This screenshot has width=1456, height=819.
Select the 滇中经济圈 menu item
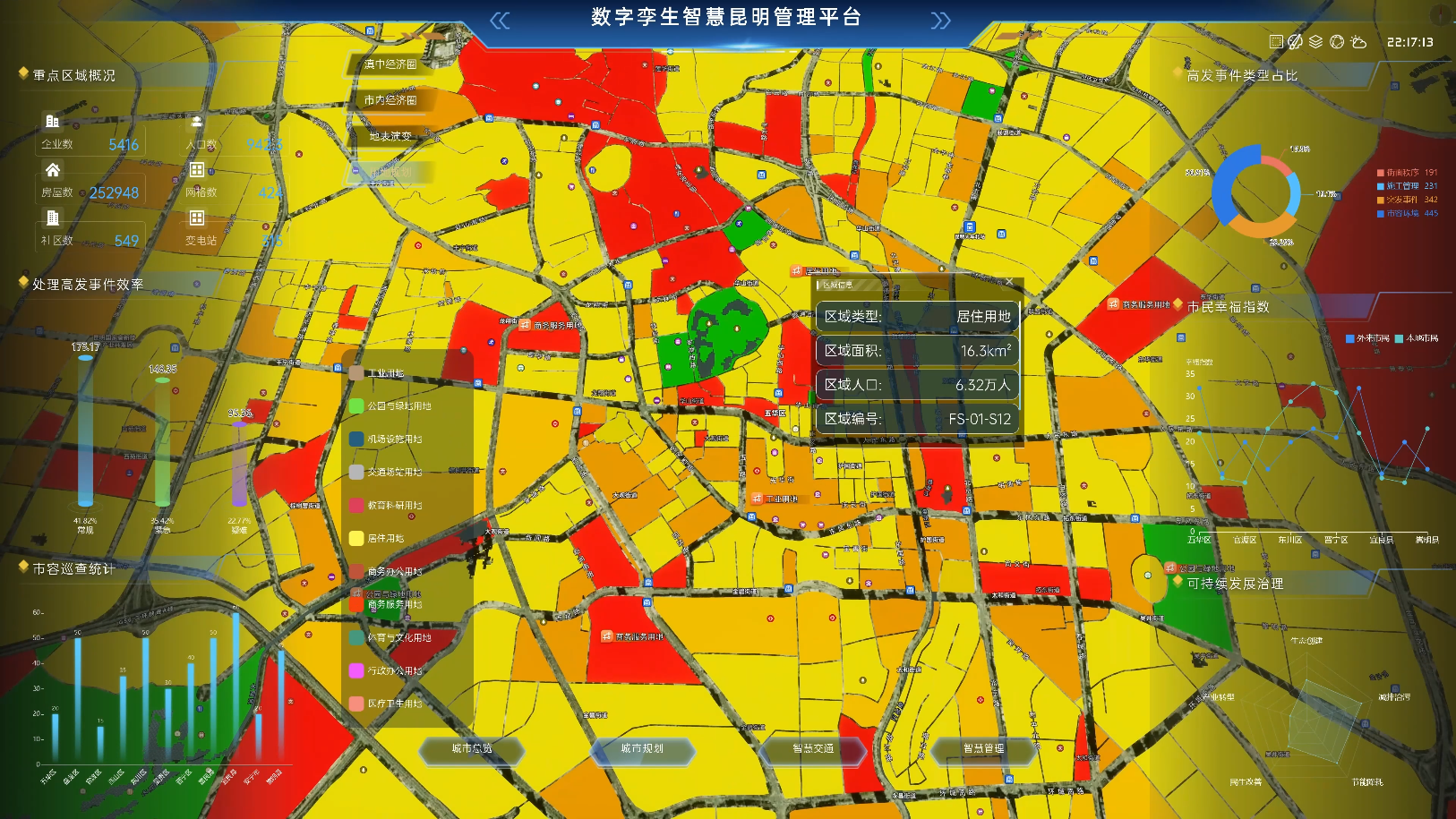click(x=390, y=64)
